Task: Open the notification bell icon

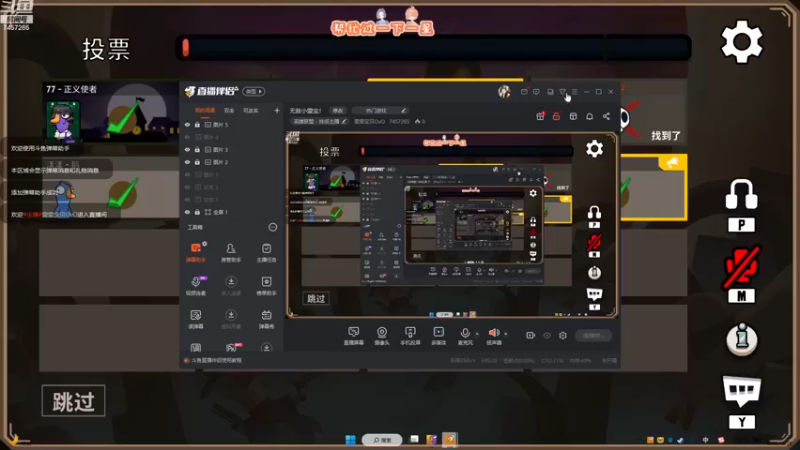Action: coord(590,116)
